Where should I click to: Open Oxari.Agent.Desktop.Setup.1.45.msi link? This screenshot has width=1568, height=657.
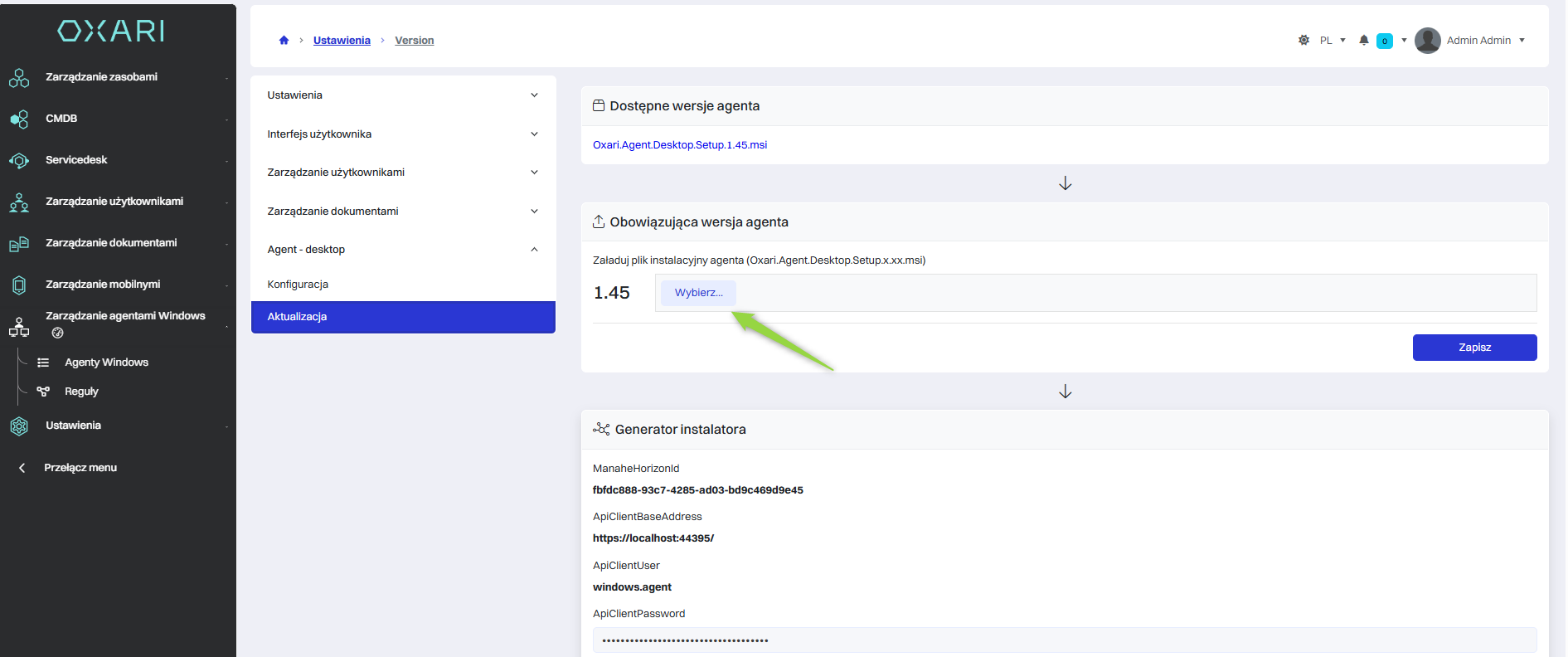click(680, 145)
